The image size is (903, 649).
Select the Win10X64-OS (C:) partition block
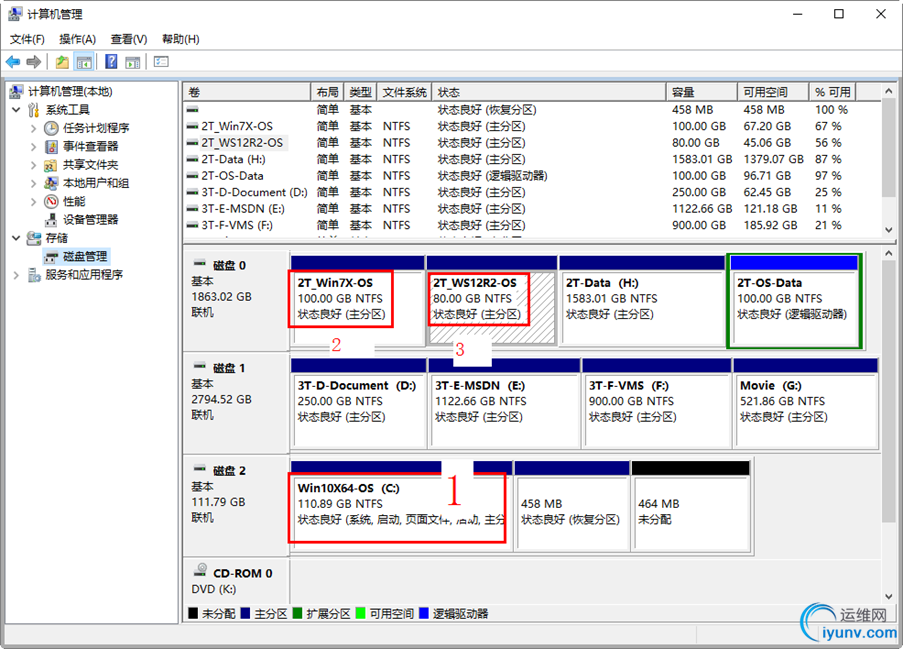point(396,504)
